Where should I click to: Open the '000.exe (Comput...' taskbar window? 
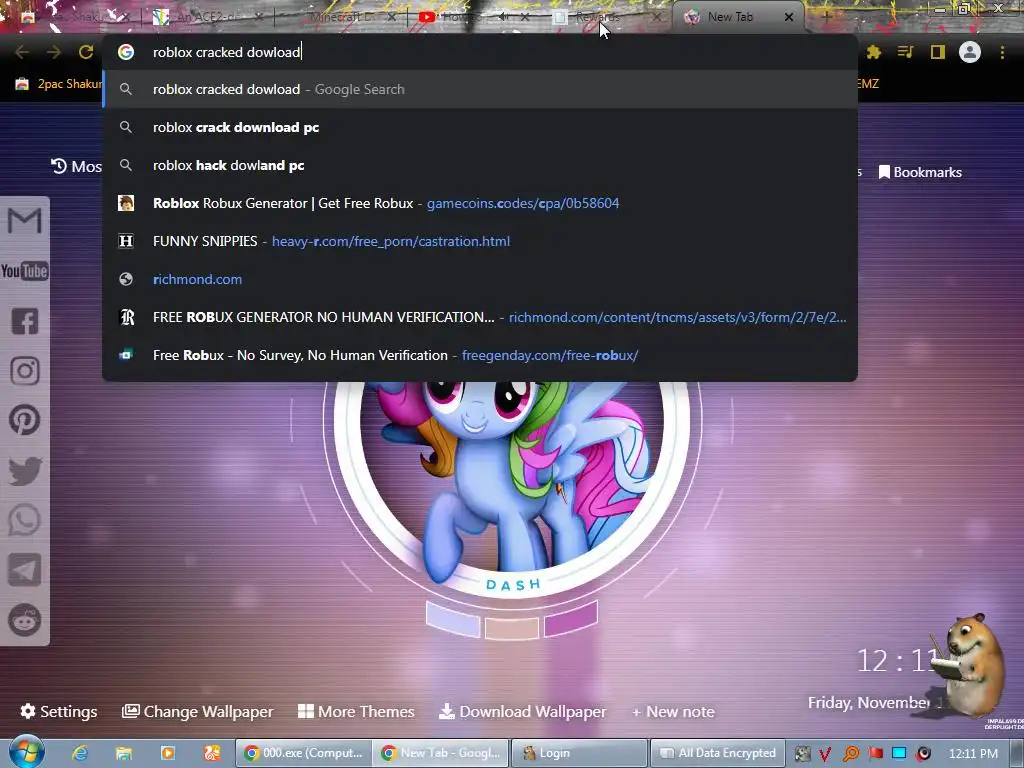(304, 753)
